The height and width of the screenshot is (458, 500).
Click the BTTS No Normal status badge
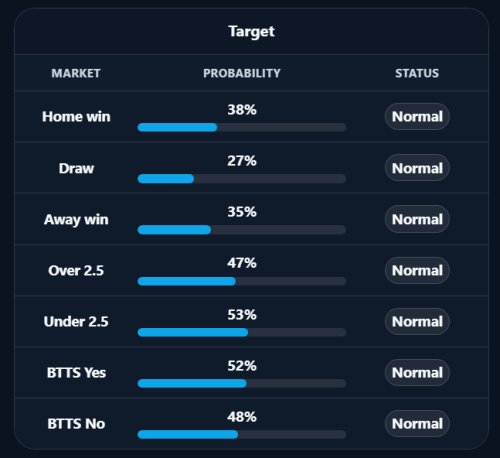point(417,424)
